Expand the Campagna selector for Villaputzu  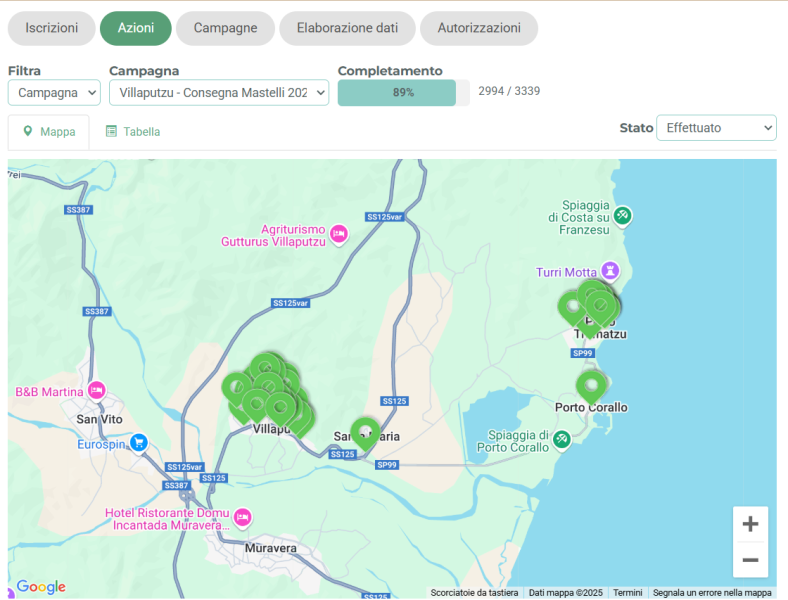(218, 93)
